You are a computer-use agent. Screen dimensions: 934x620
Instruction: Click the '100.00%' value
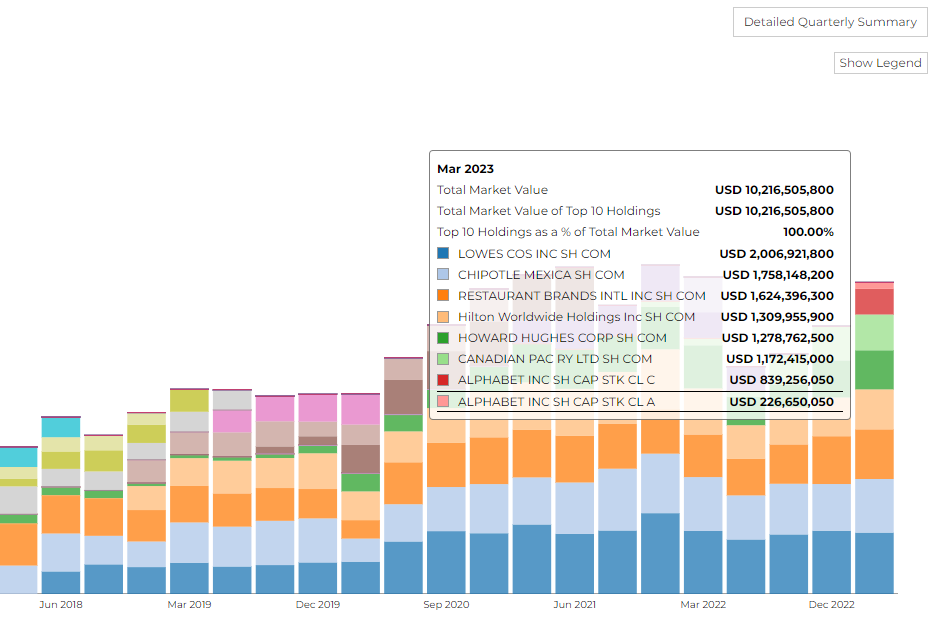808,232
